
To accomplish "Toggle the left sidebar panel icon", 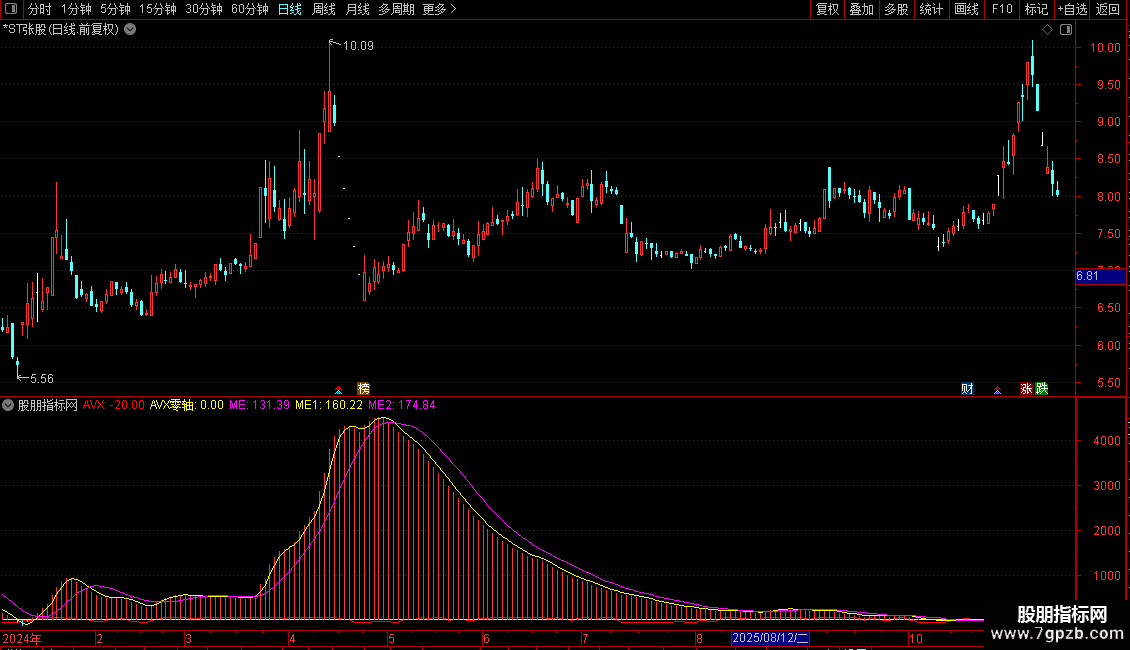I will tap(10, 9).
